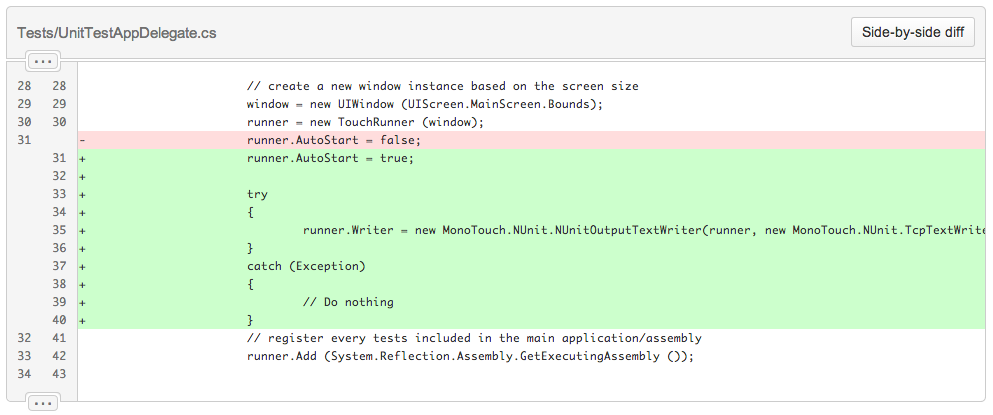993x415 pixels.
Task: Select the catch (Exception) line
Action: pos(532,266)
